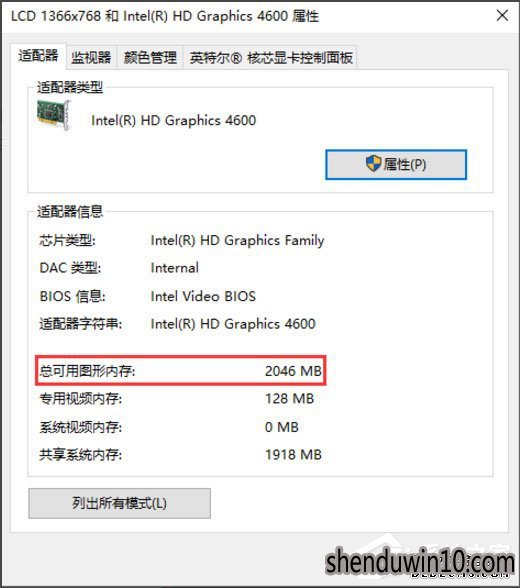Click the 属性(P) button

pyautogui.click(x=396, y=165)
